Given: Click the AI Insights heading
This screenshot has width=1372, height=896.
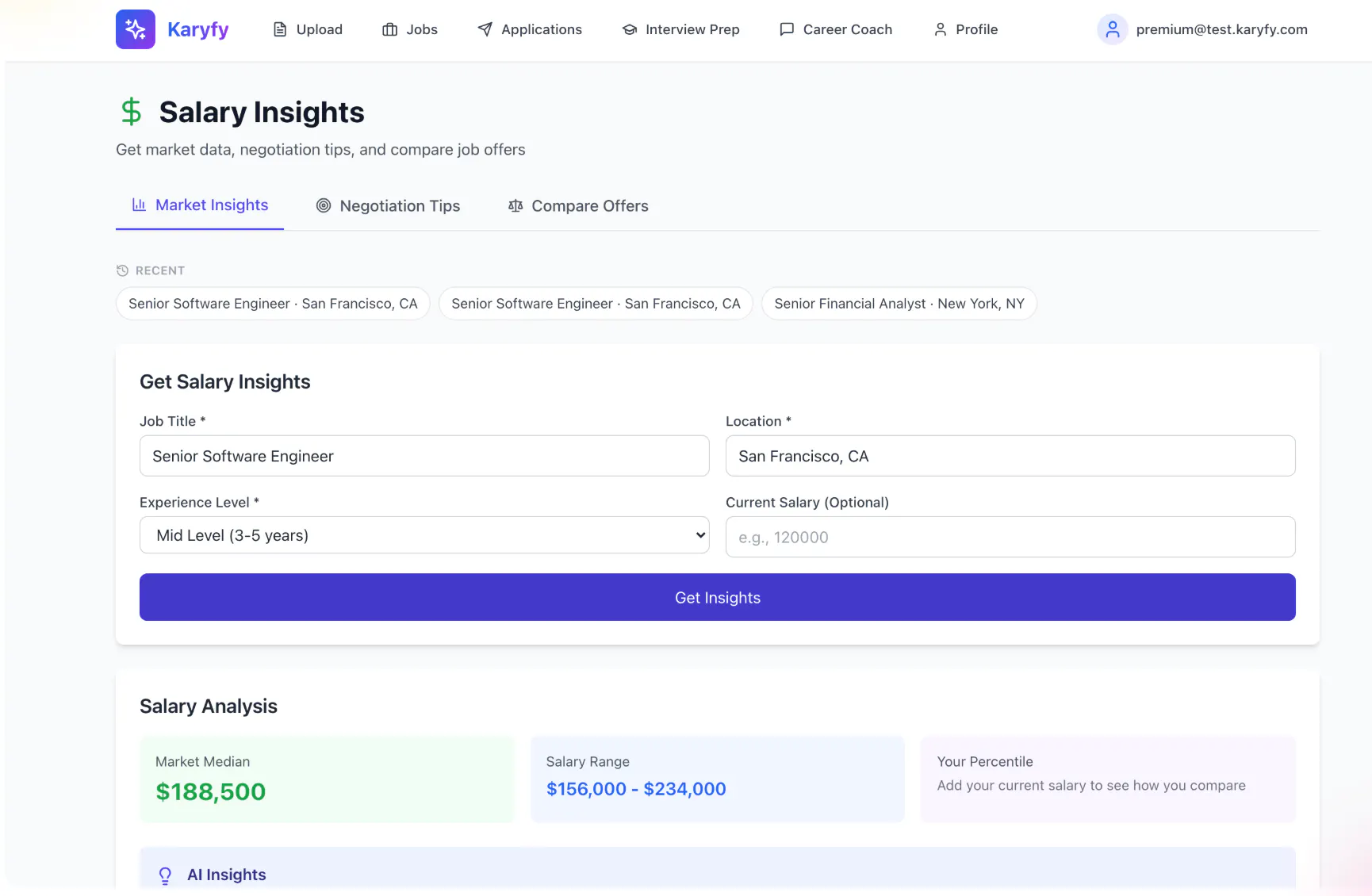Looking at the screenshot, I should (x=227, y=875).
